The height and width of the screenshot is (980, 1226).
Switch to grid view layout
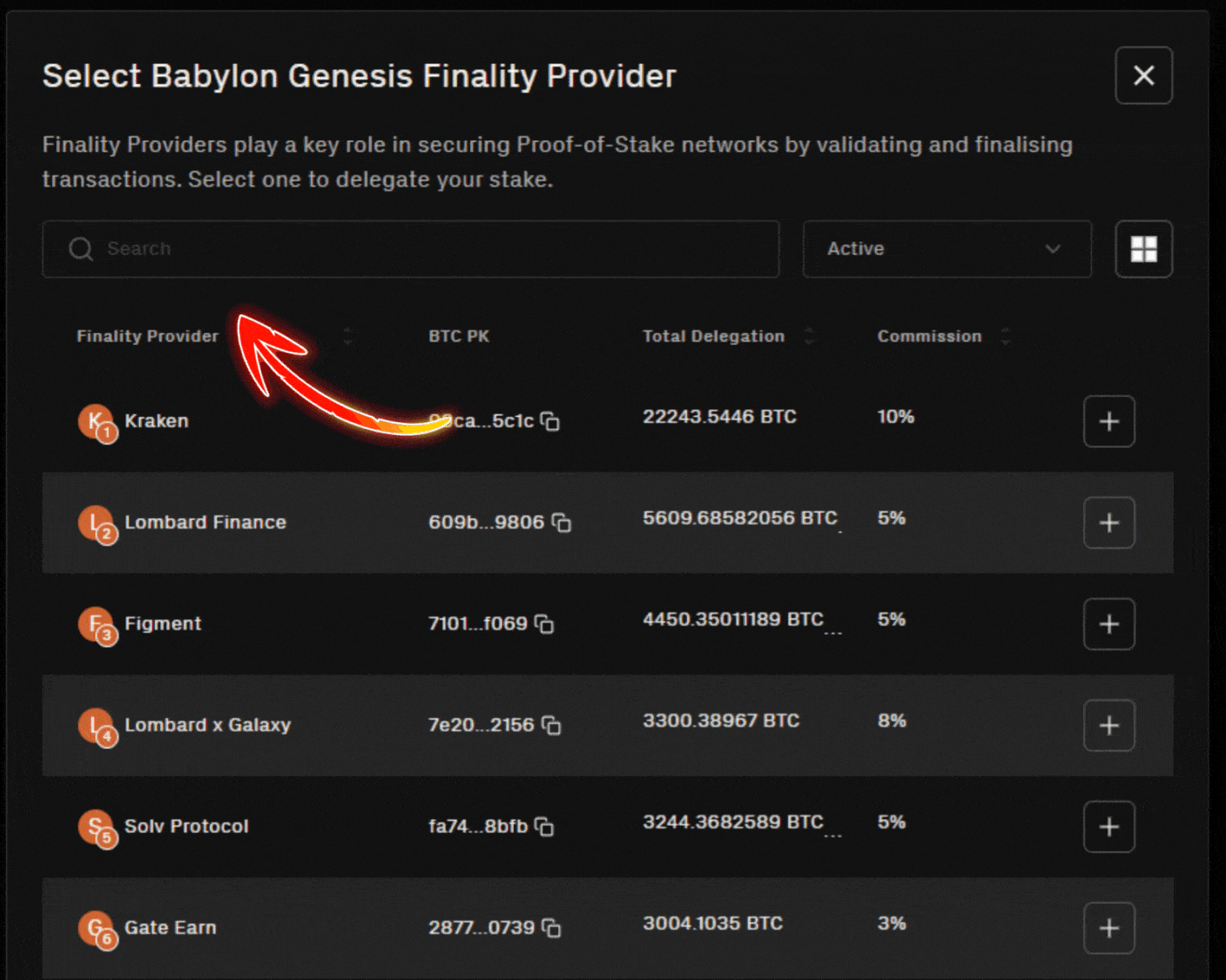(x=1143, y=248)
